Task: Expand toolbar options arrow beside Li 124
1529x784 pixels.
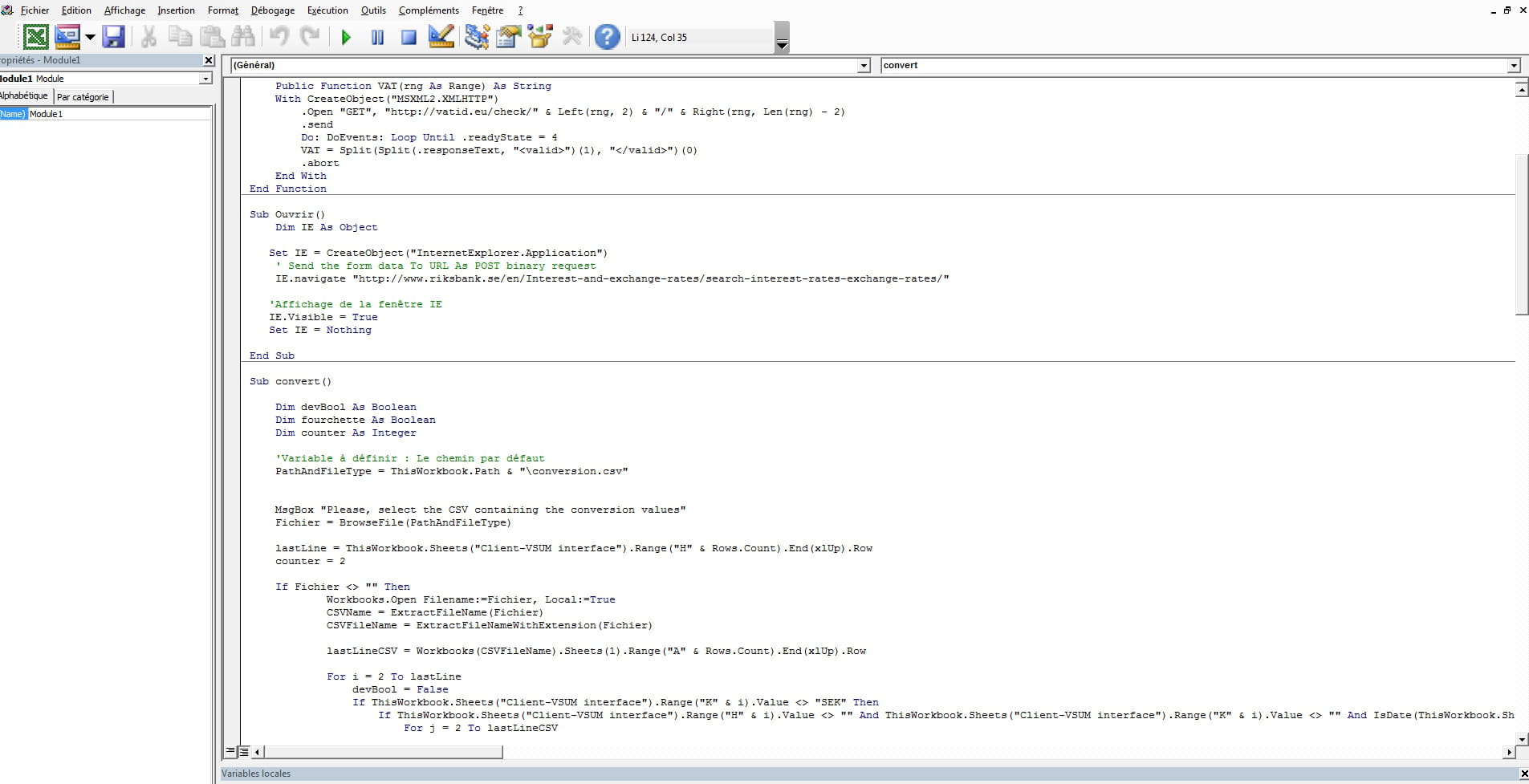Action: [782, 38]
